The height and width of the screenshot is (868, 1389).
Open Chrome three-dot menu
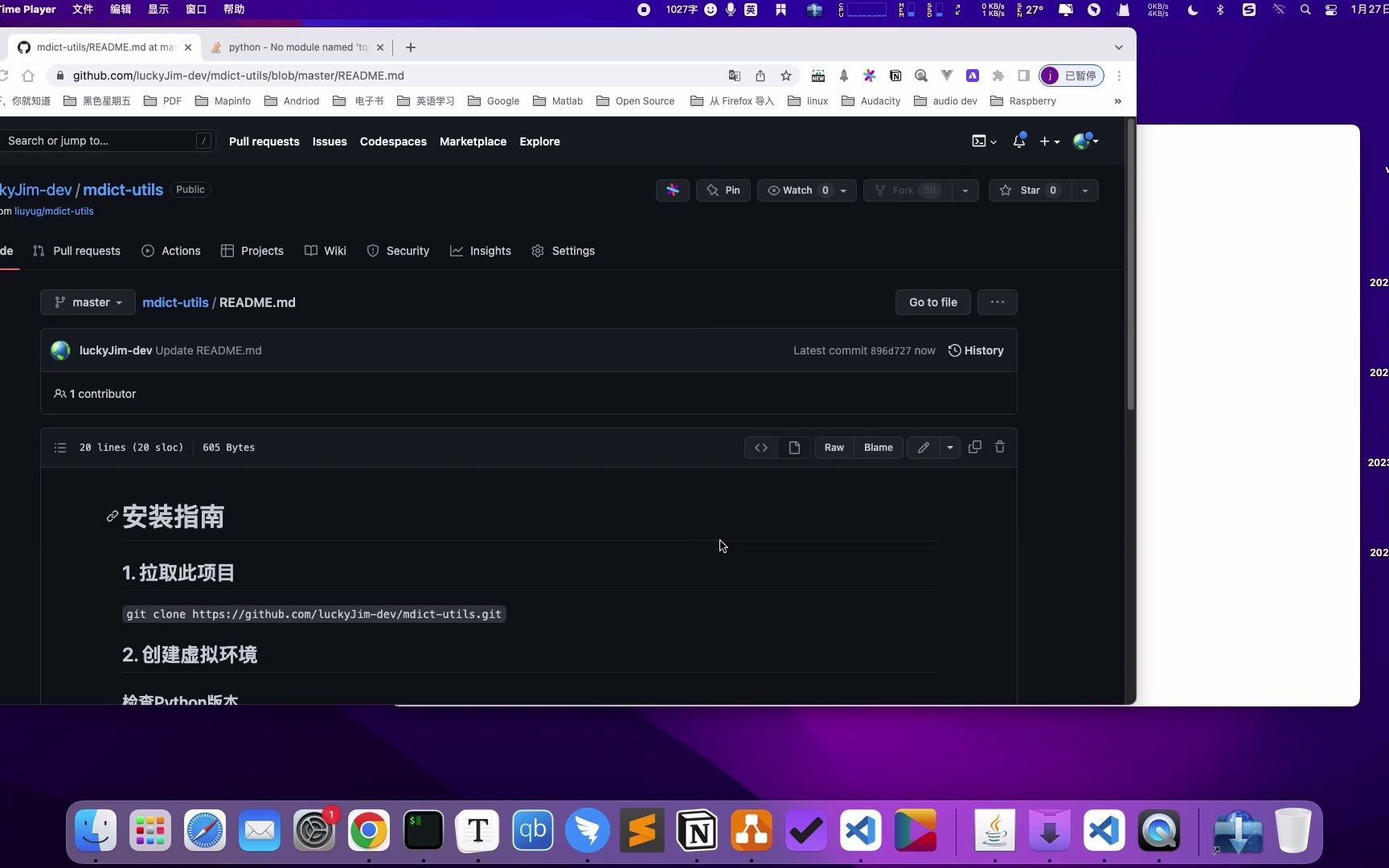click(x=1119, y=76)
